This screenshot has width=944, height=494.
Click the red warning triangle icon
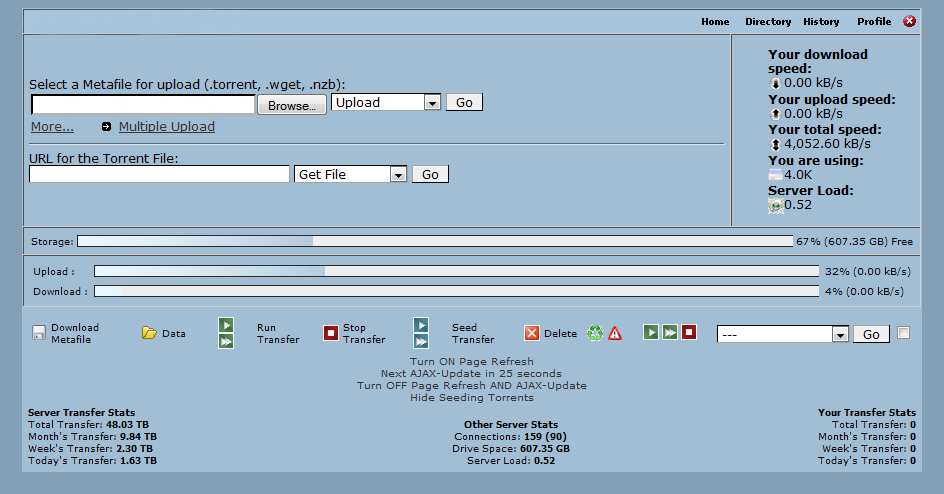tap(615, 333)
